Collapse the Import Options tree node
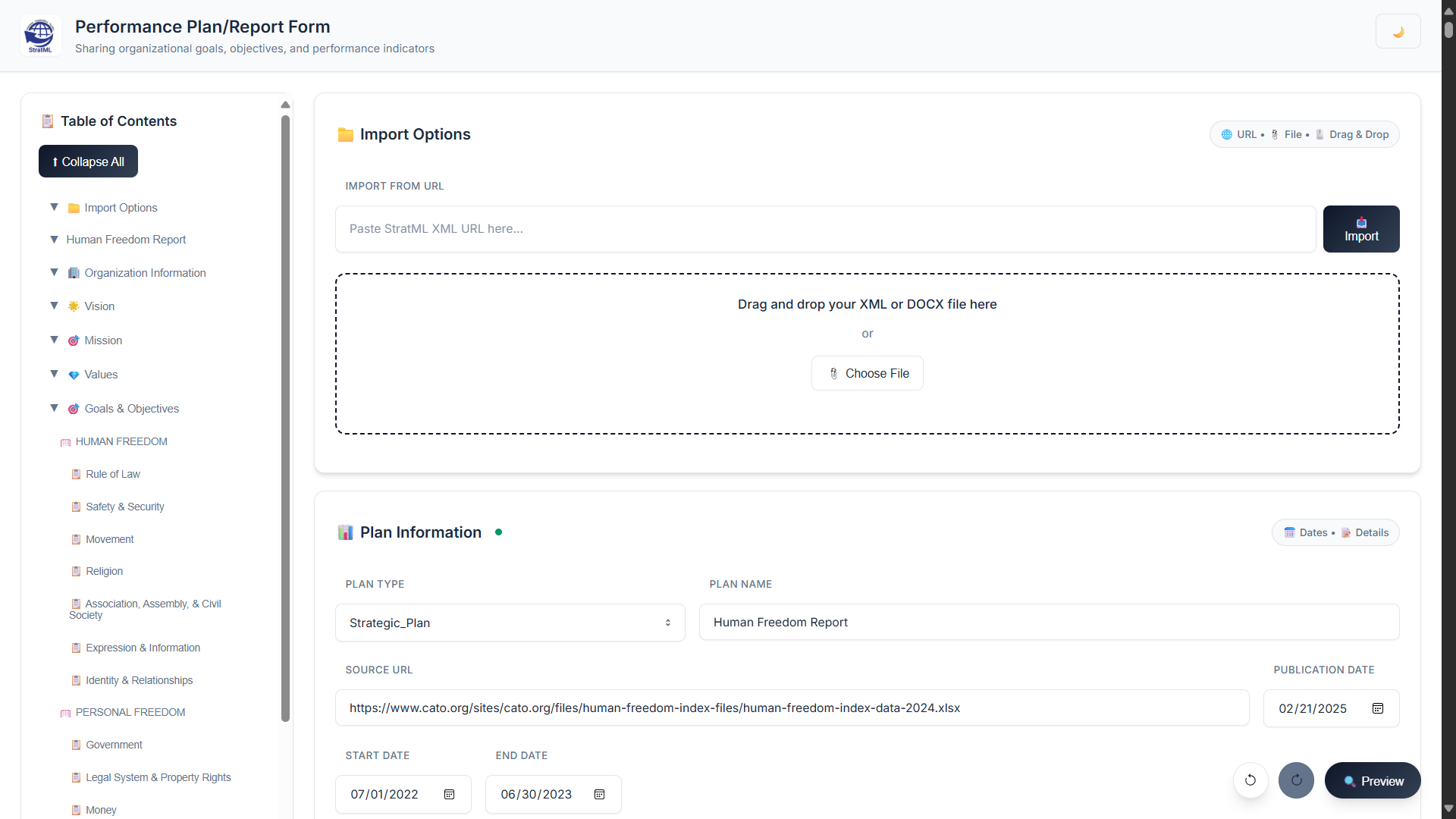Image resolution: width=1456 pixels, height=819 pixels. pyautogui.click(x=54, y=207)
